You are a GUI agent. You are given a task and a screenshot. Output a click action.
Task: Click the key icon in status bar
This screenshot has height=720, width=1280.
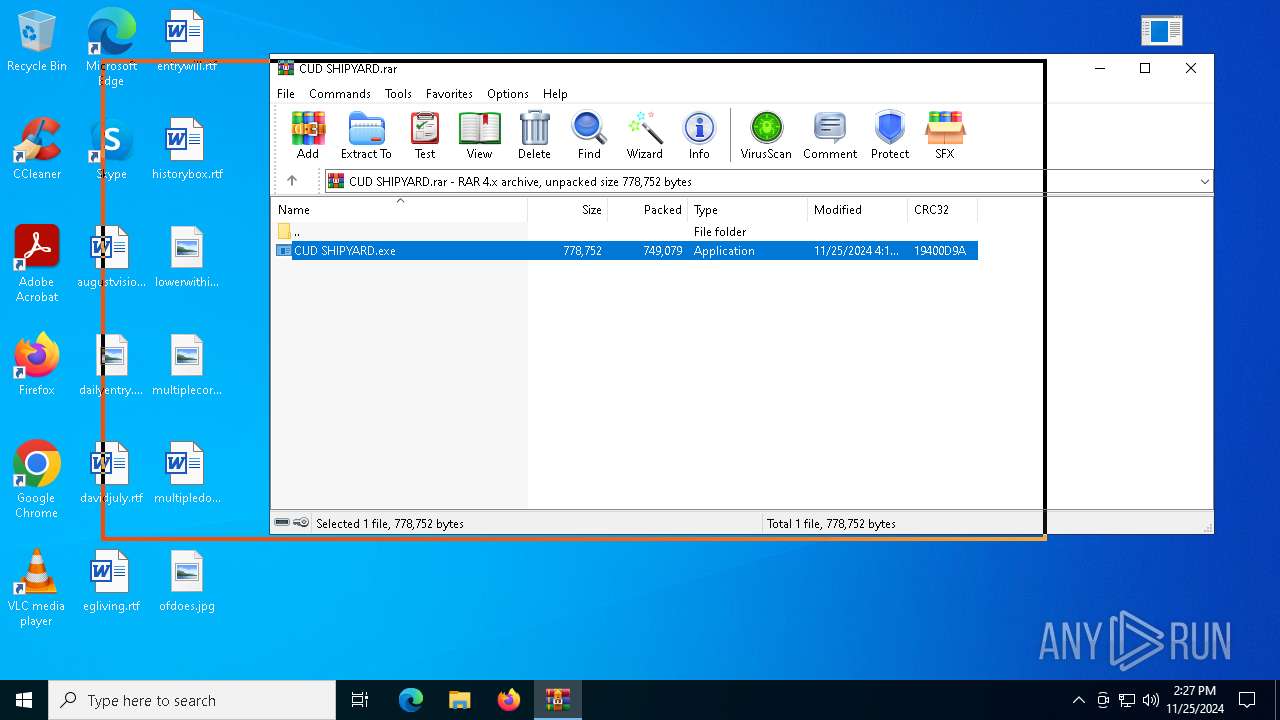(301, 522)
